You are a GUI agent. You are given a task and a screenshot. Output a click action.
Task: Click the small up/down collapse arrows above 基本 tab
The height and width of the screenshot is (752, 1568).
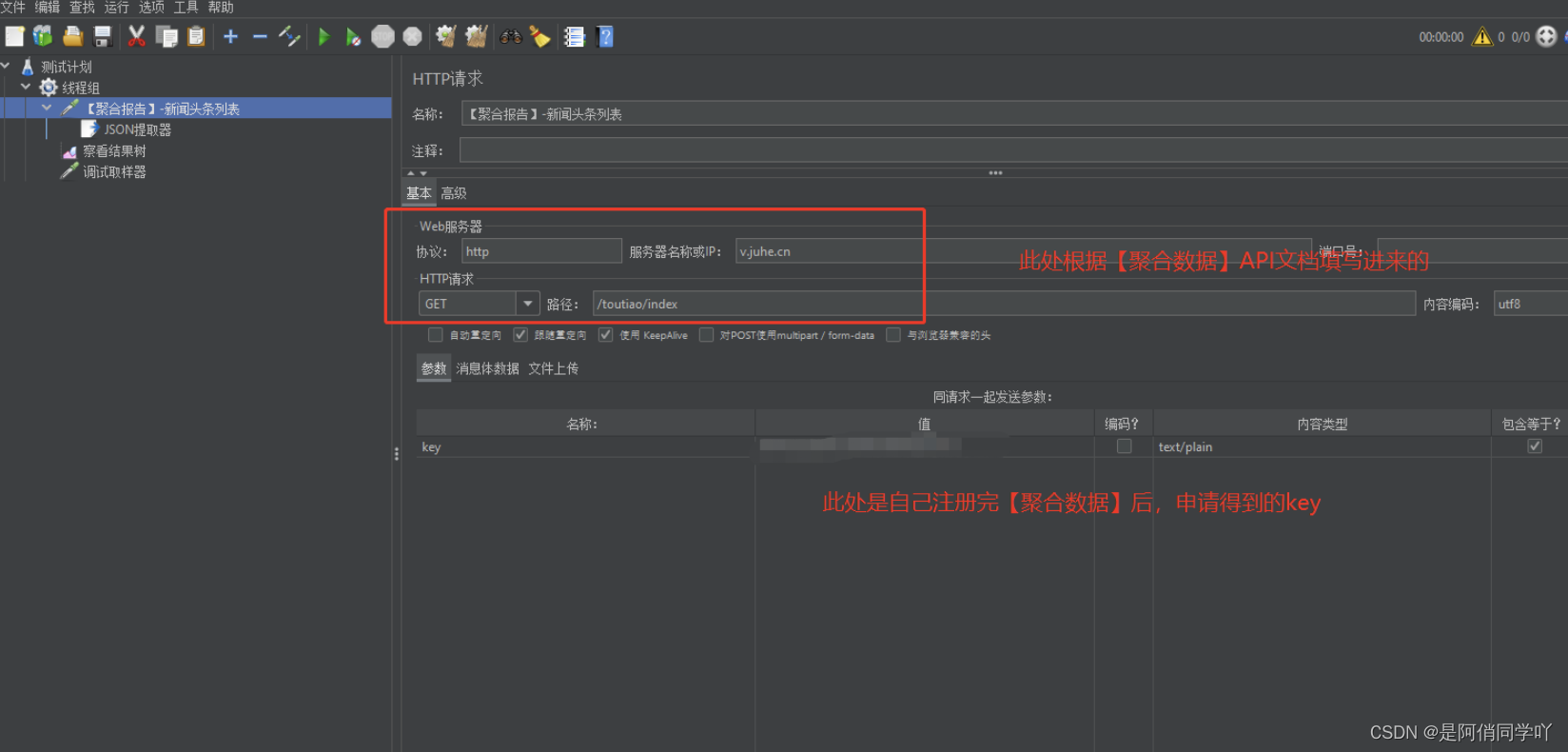(417, 173)
